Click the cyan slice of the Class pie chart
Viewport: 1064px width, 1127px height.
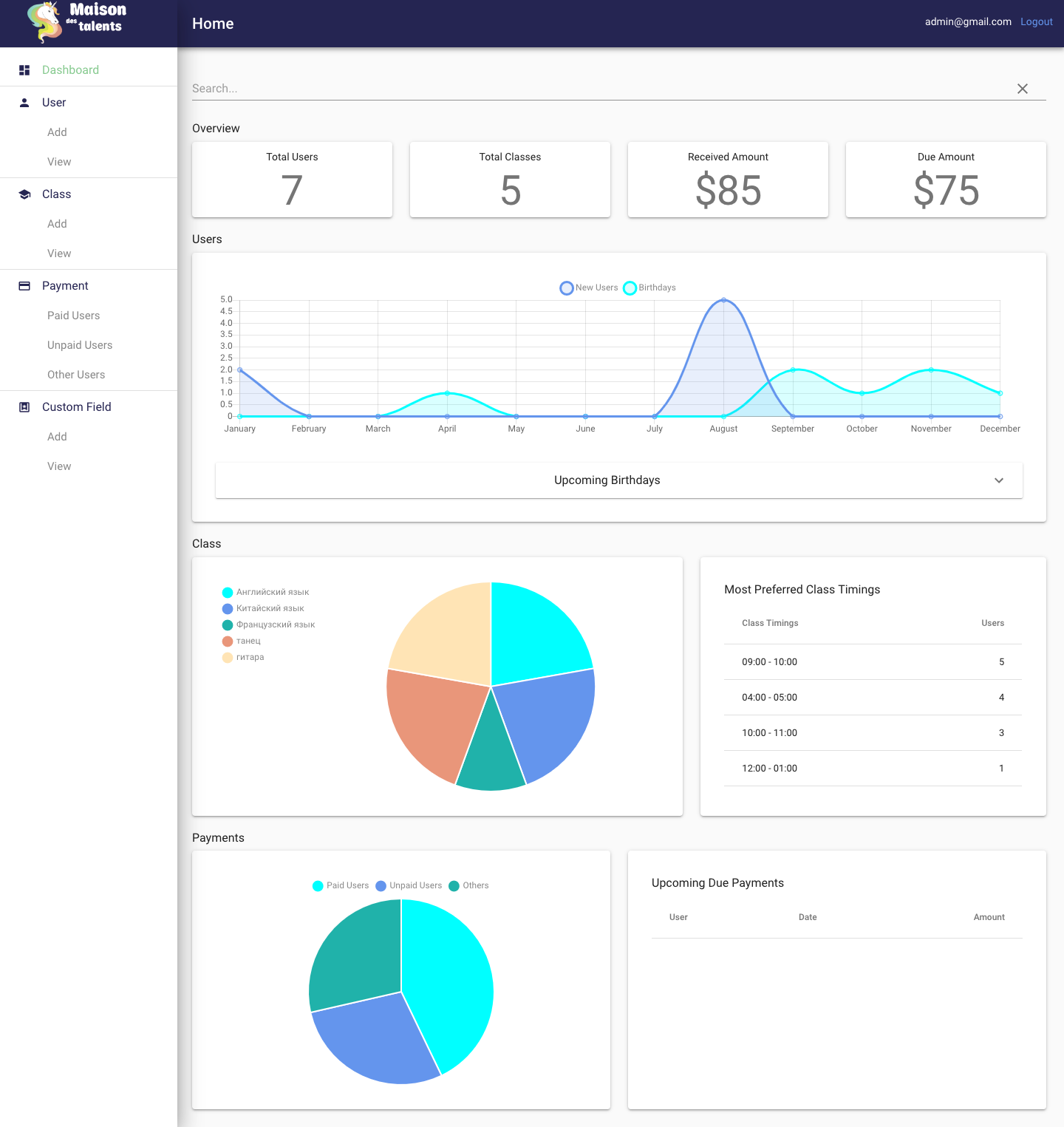(x=533, y=636)
